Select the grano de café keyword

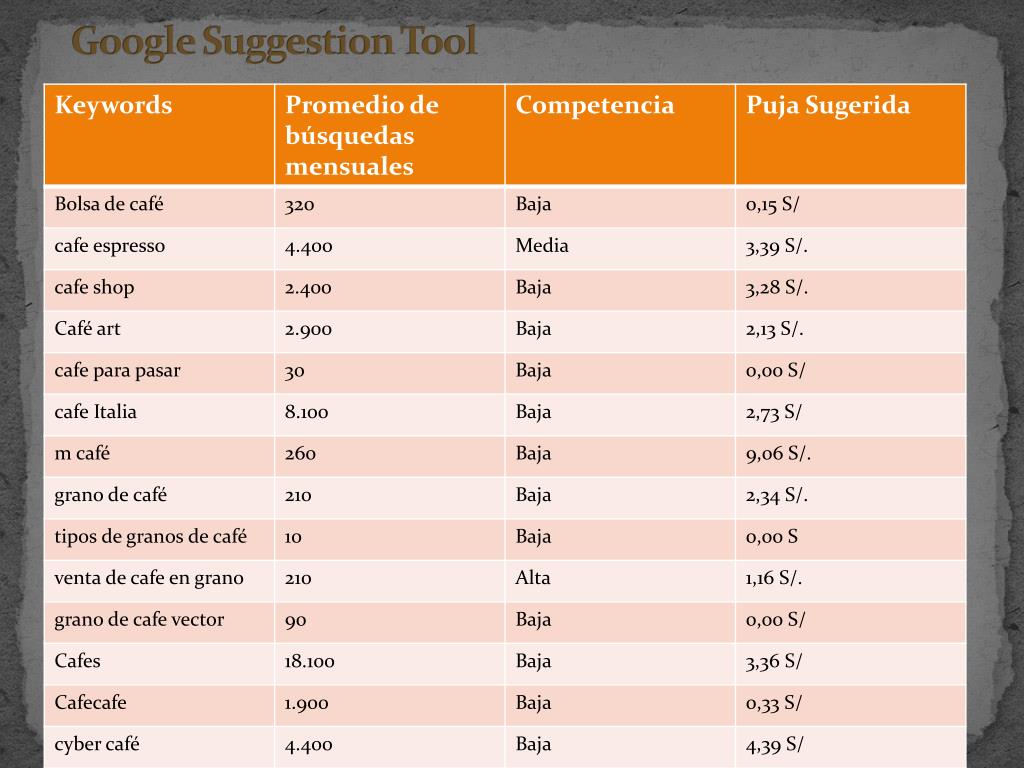click(110, 496)
